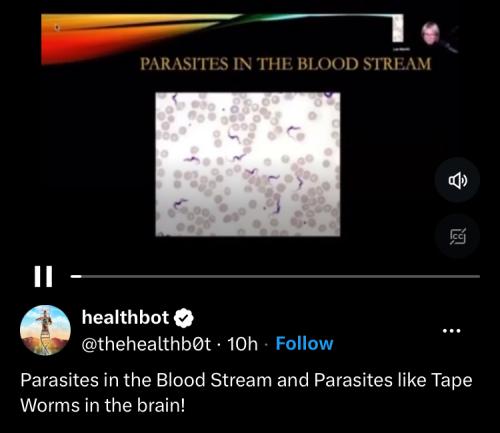Image resolution: width=500 pixels, height=433 pixels.
Task: Seek to the middle of the video progress bar
Action: pos(275,276)
